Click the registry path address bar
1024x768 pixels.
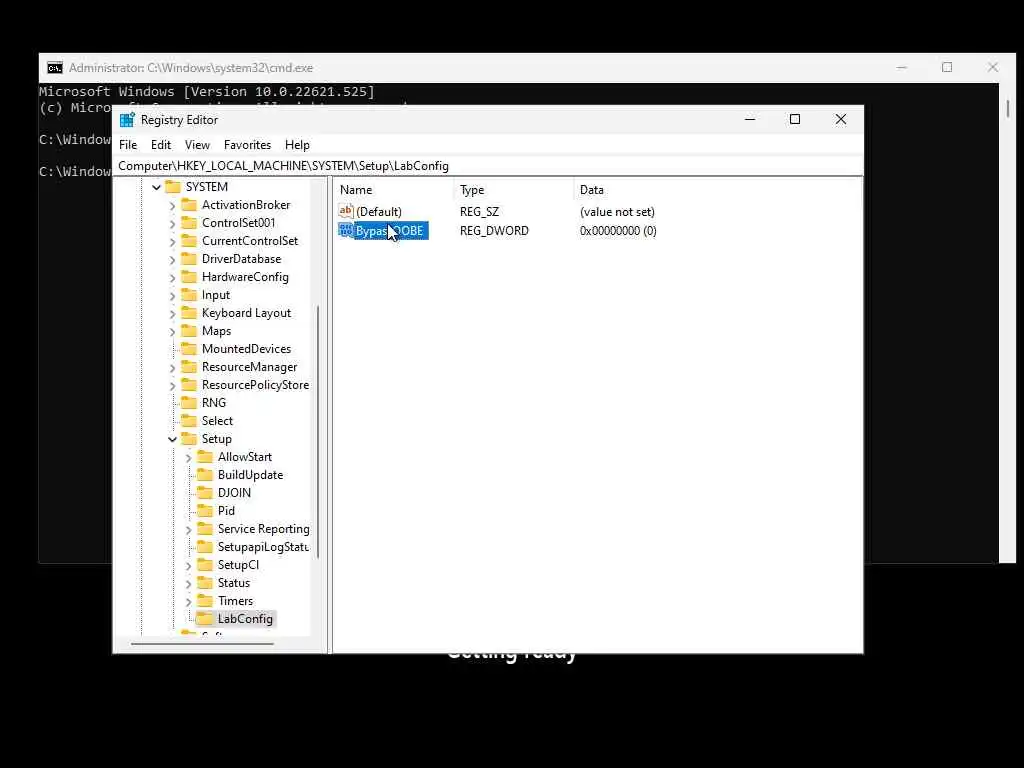(x=490, y=166)
